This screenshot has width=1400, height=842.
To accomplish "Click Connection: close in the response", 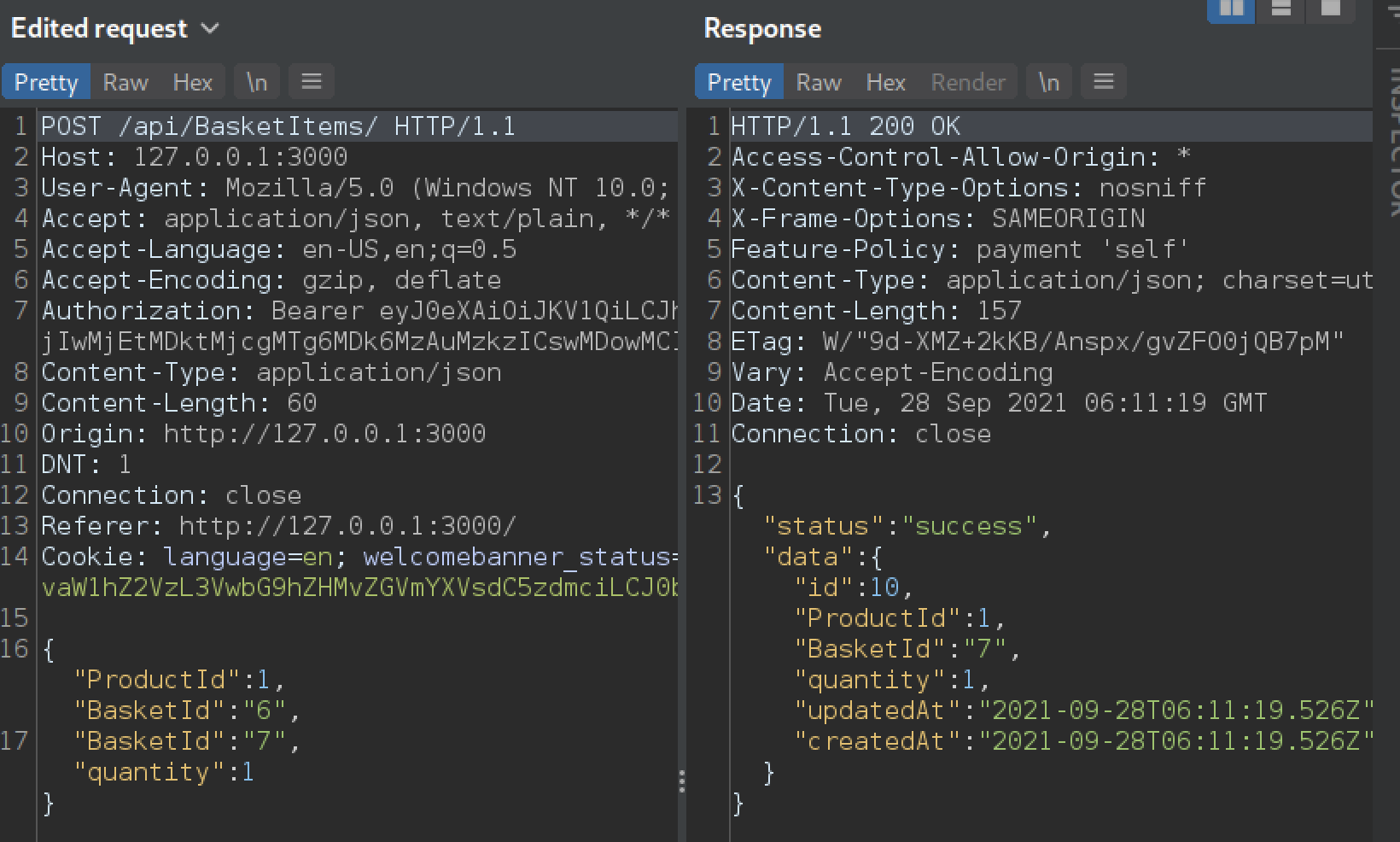I will 861,434.
